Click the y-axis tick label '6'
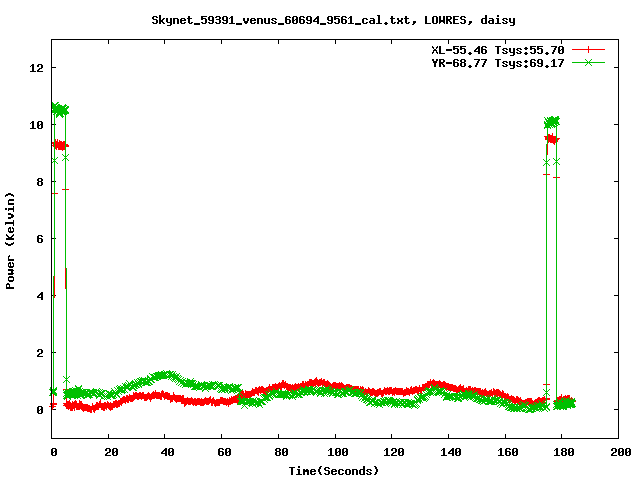Screen dimensions: 640x480 click(40, 239)
